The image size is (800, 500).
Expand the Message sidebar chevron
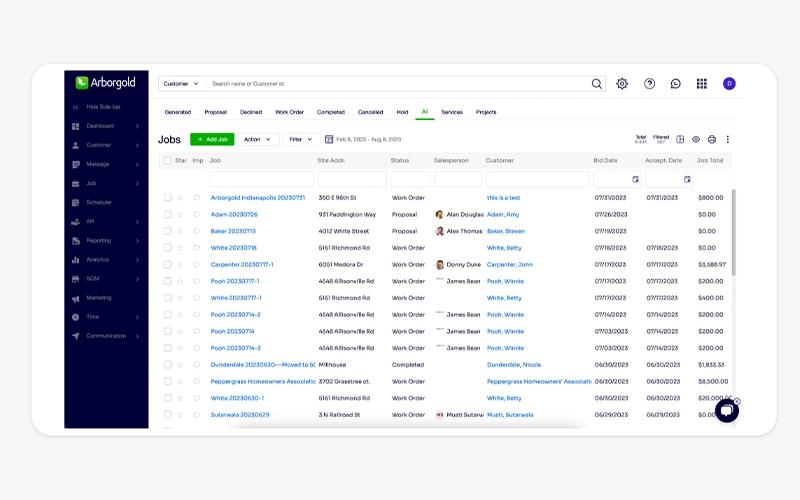(137, 164)
